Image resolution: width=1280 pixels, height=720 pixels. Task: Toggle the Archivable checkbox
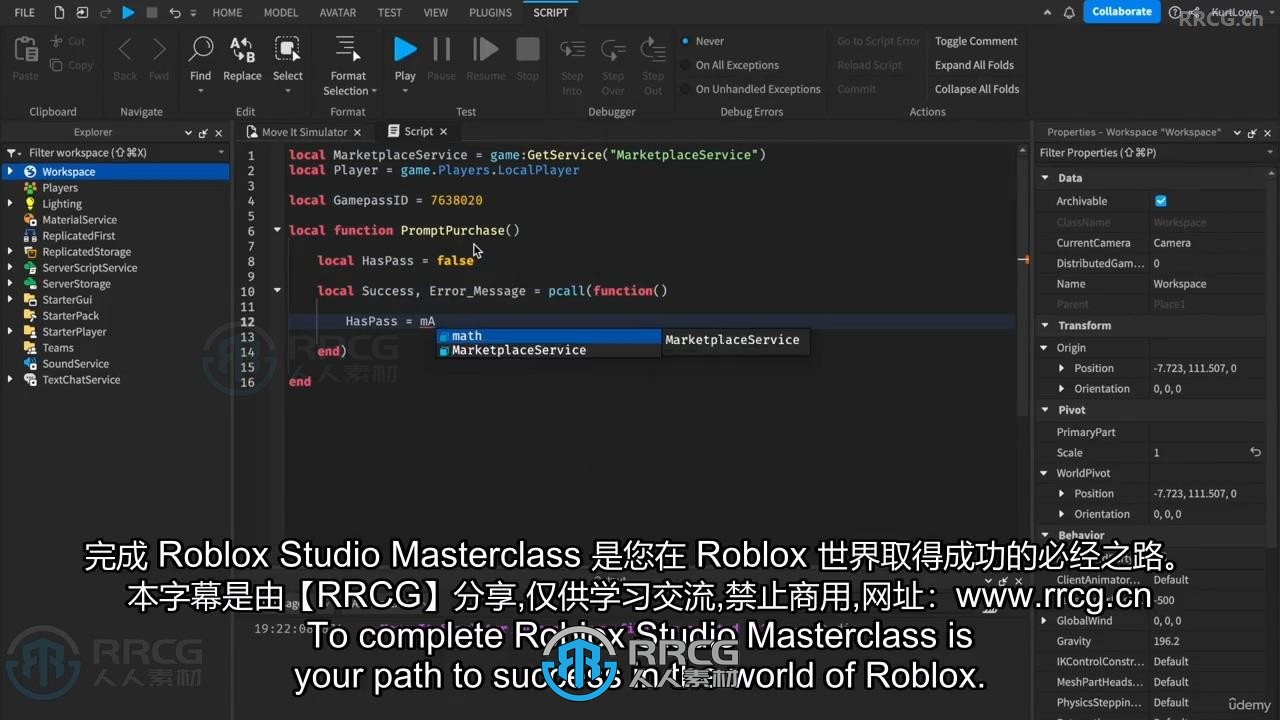(x=1161, y=201)
